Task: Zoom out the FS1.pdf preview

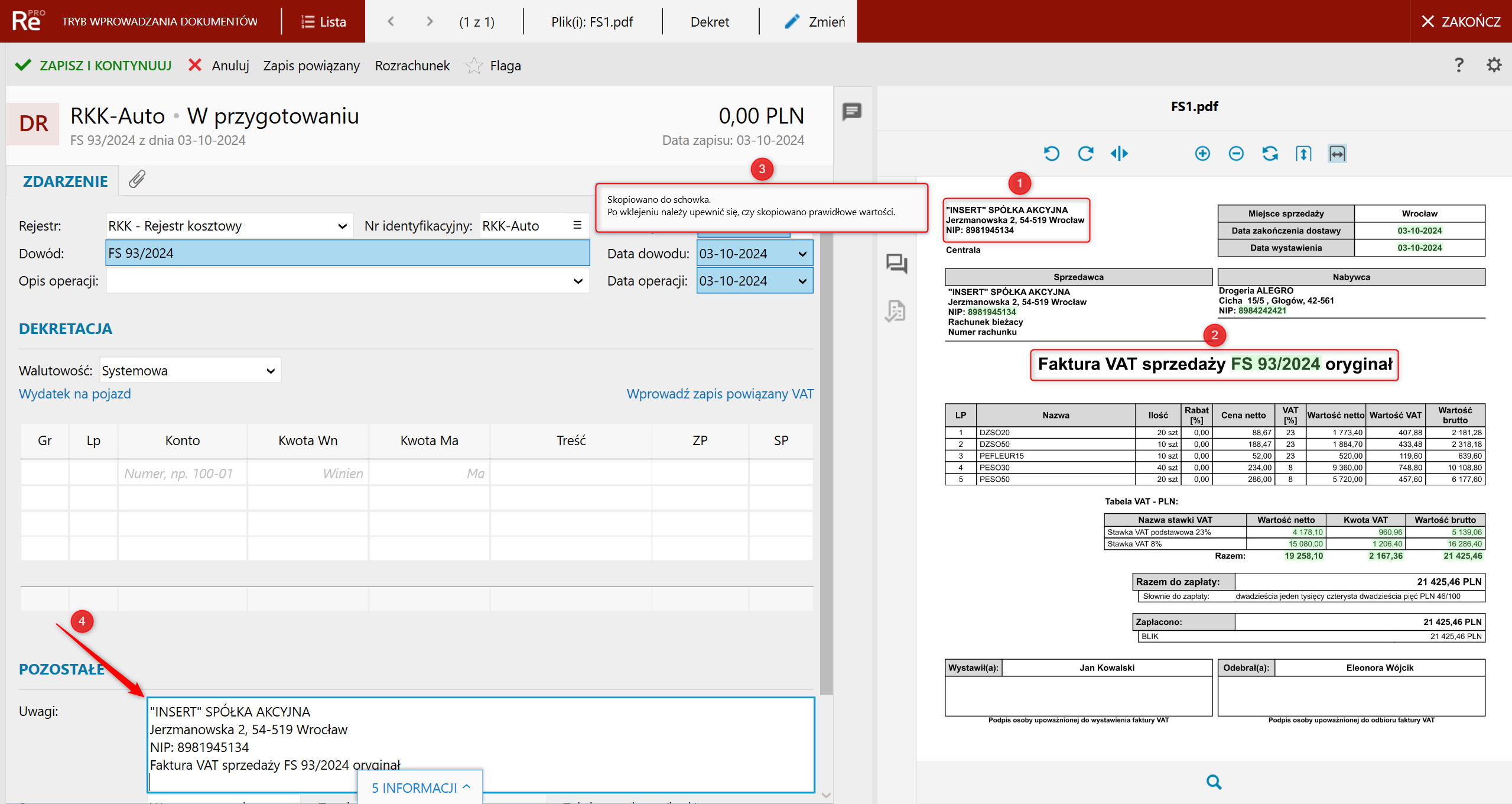Action: pyautogui.click(x=1235, y=154)
